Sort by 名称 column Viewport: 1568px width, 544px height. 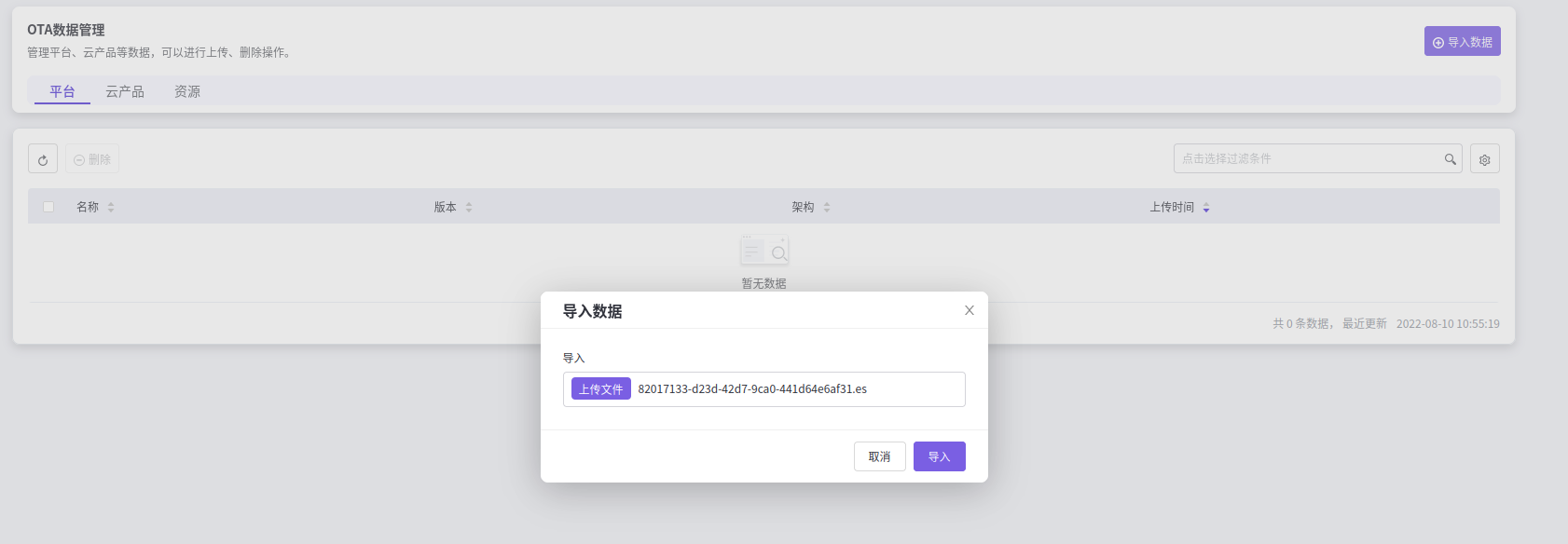click(x=111, y=207)
